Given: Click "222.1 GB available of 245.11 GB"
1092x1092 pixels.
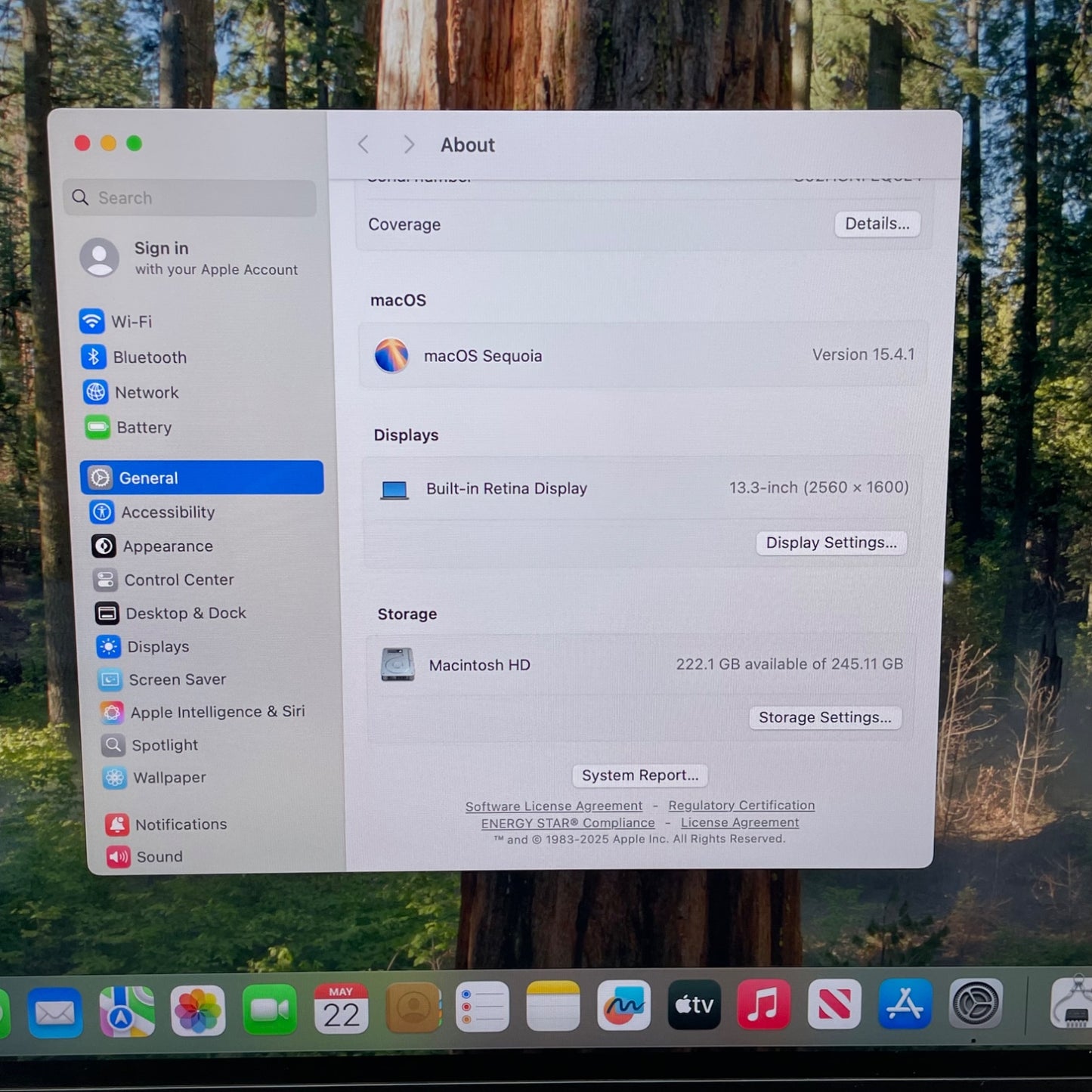Looking at the screenshot, I should (x=790, y=664).
